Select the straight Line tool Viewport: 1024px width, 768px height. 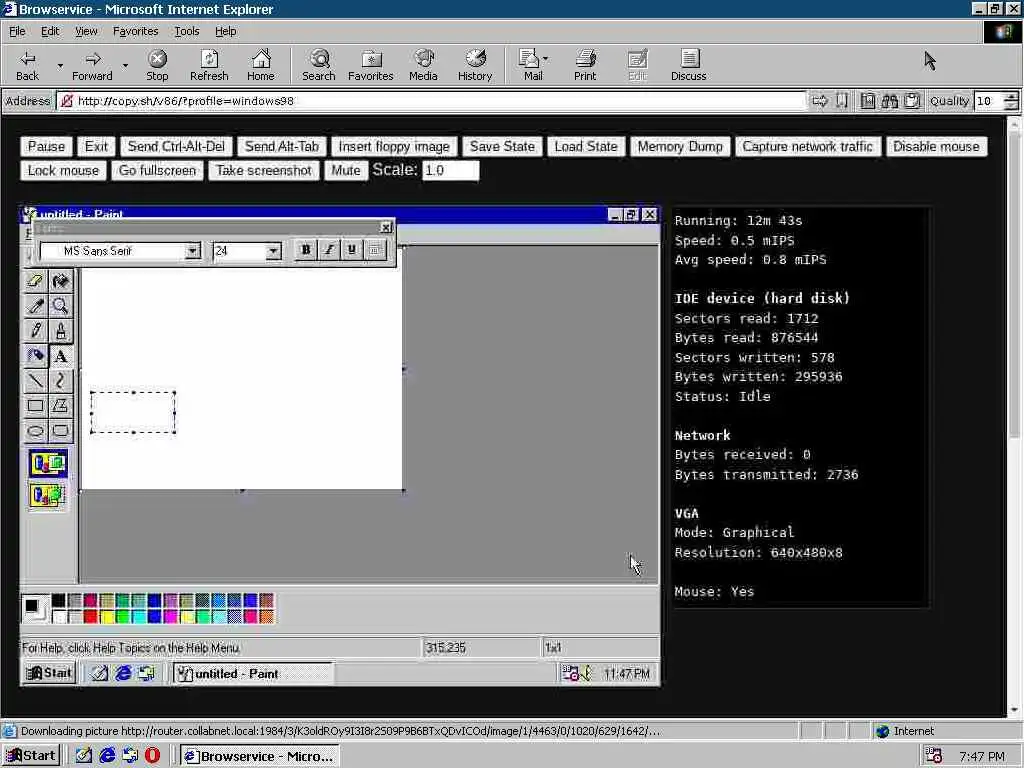point(36,381)
